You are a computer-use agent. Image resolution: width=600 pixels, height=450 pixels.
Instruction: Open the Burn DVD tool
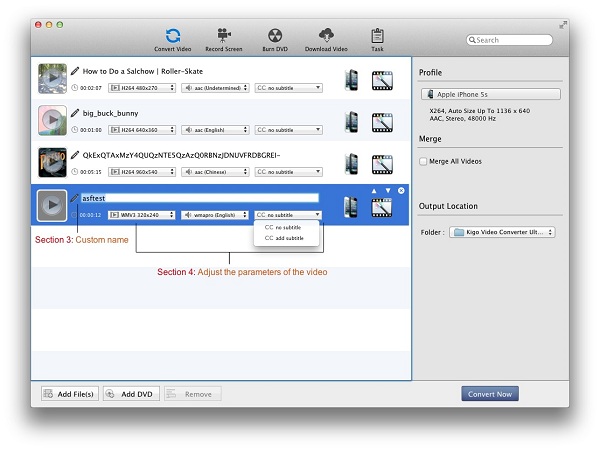275,40
